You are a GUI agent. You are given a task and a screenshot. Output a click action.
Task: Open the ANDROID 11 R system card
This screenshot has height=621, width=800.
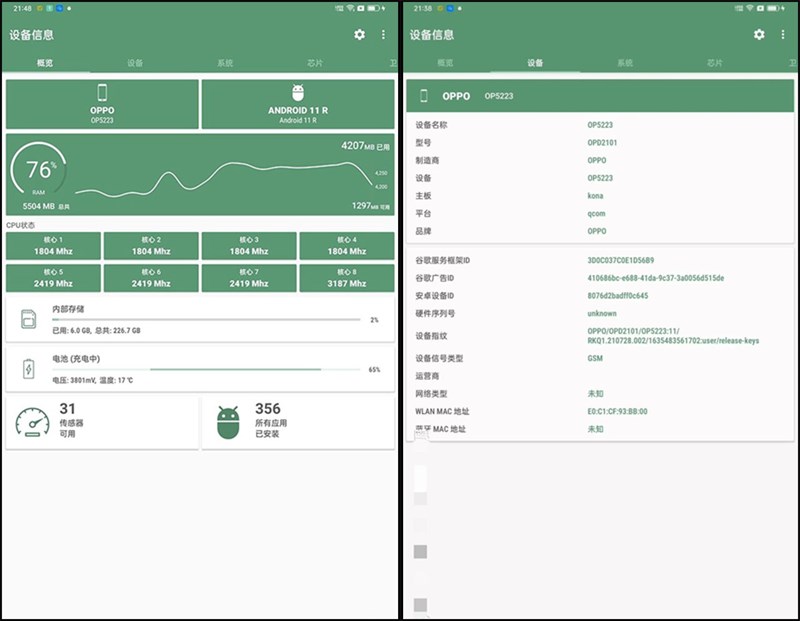point(298,104)
